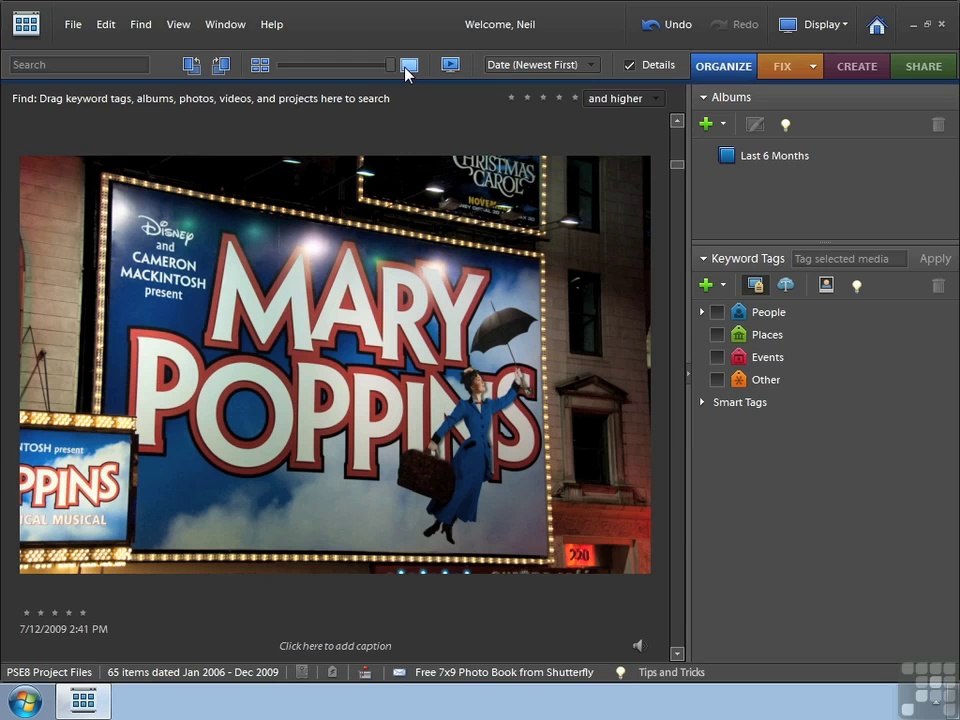Collapse the Albums panel

pyautogui.click(x=703, y=97)
